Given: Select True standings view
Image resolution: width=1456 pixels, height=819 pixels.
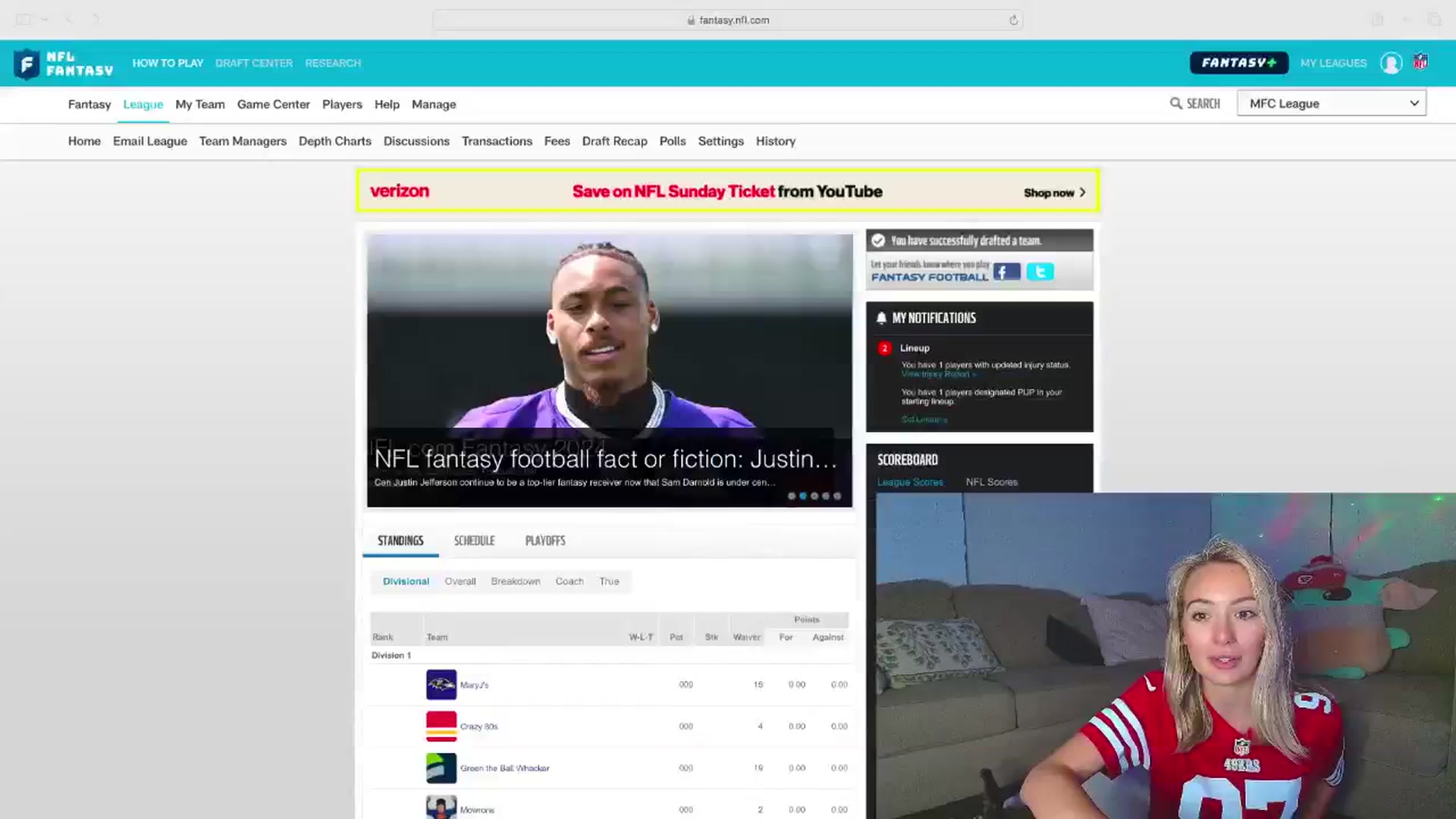Looking at the screenshot, I should [609, 582].
